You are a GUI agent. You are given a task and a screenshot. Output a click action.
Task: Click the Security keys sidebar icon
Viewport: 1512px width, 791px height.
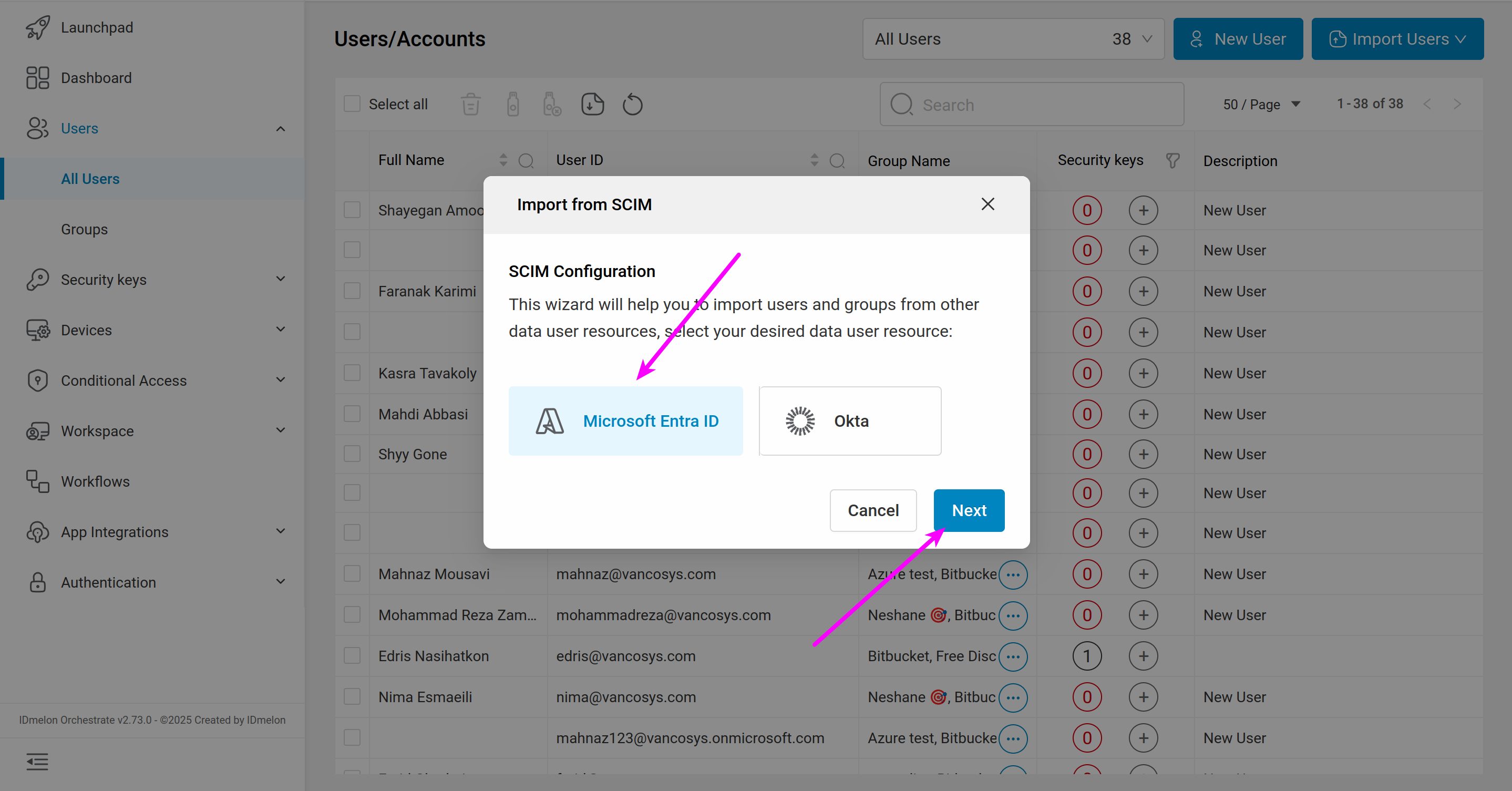pyautogui.click(x=37, y=280)
